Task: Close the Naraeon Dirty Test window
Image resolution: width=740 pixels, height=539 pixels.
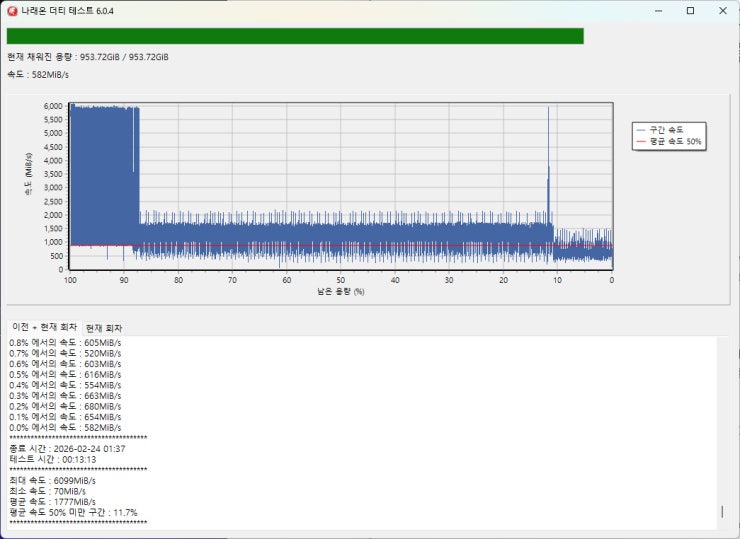Action: 723,11
